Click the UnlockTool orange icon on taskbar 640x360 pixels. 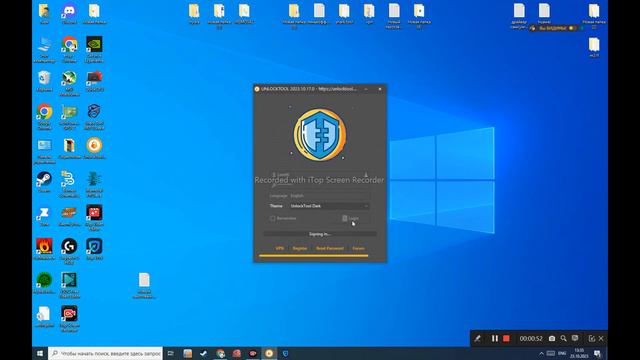(x=269, y=353)
